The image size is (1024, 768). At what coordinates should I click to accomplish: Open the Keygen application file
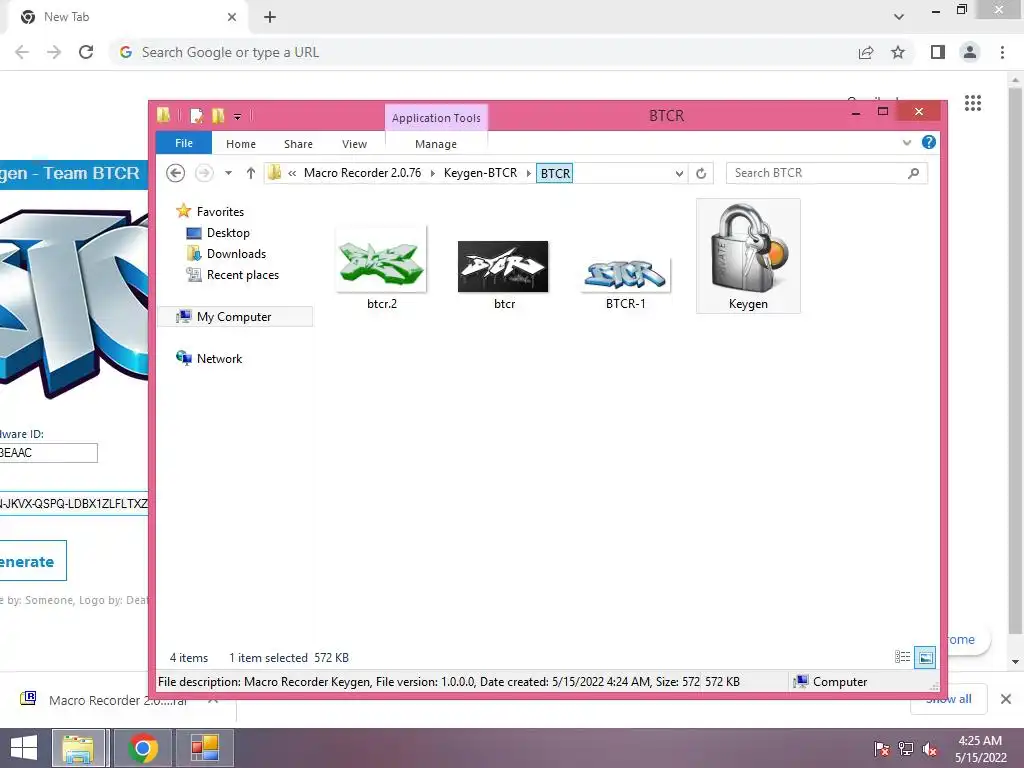click(x=748, y=256)
